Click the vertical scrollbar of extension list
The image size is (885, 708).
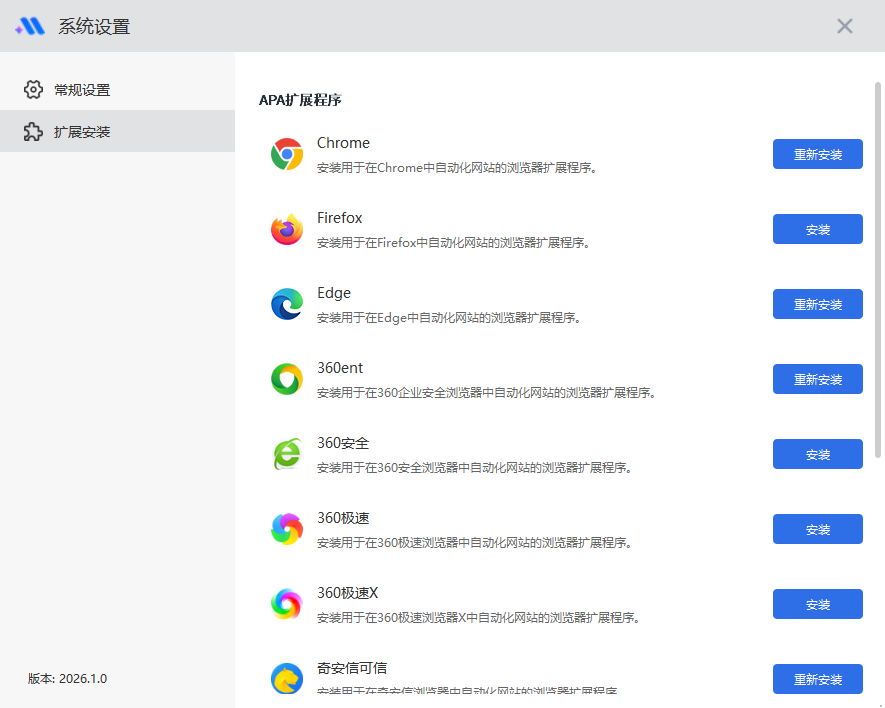click(x=878, y=270)
